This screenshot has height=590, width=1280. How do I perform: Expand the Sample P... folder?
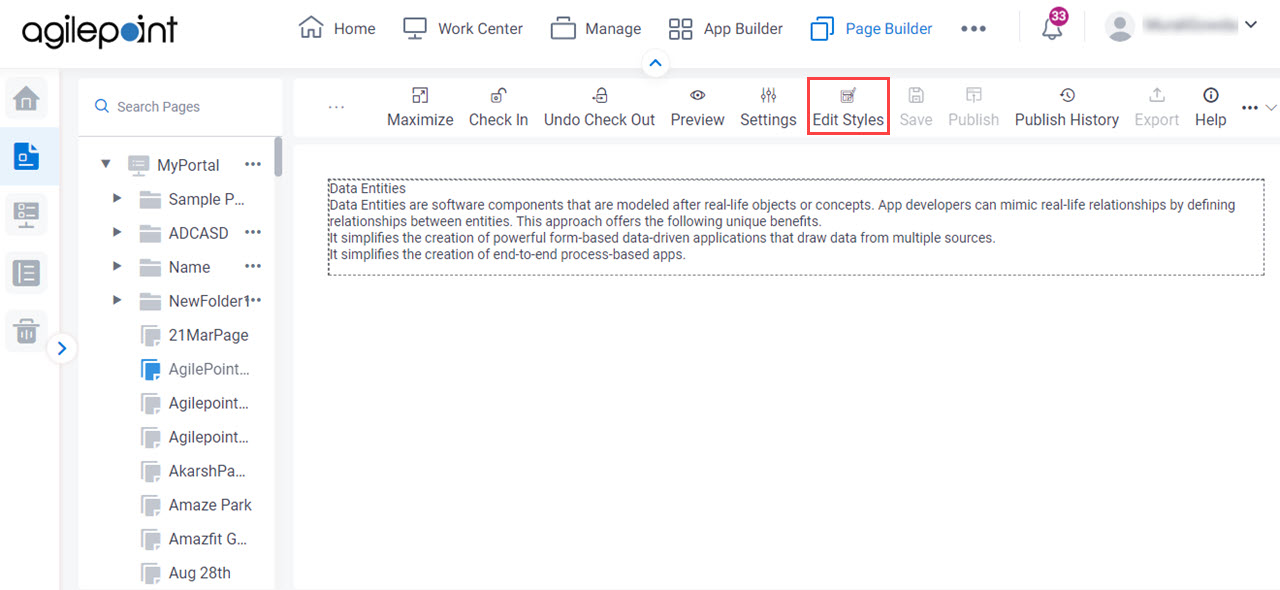click(117, 198)
